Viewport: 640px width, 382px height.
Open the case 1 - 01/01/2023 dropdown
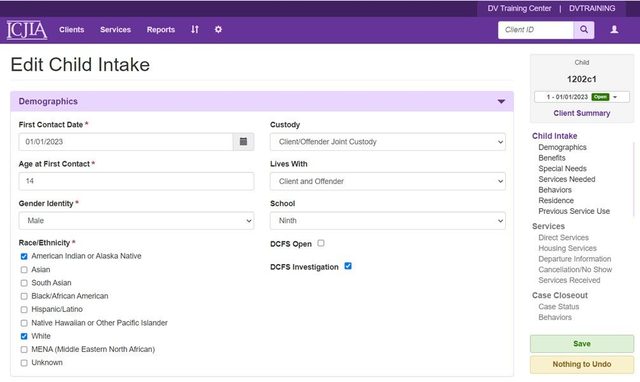pos(582,97)
